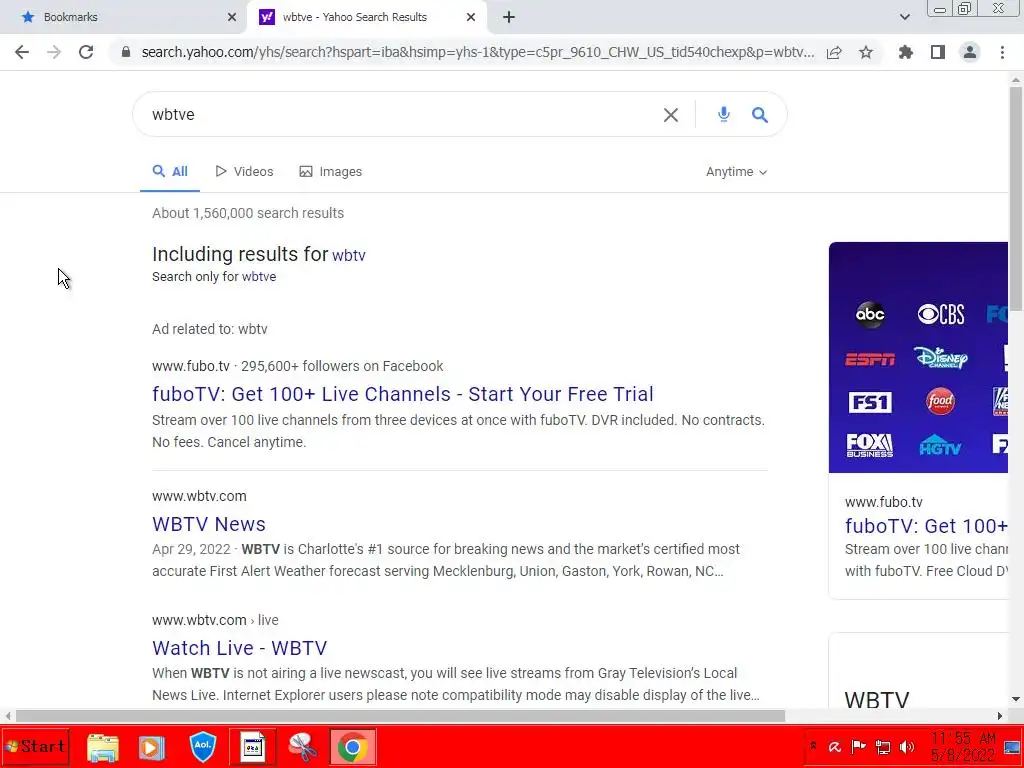Select the All results tab
The width and height of the screenshot is (1024, 768).
click(170, 172)
